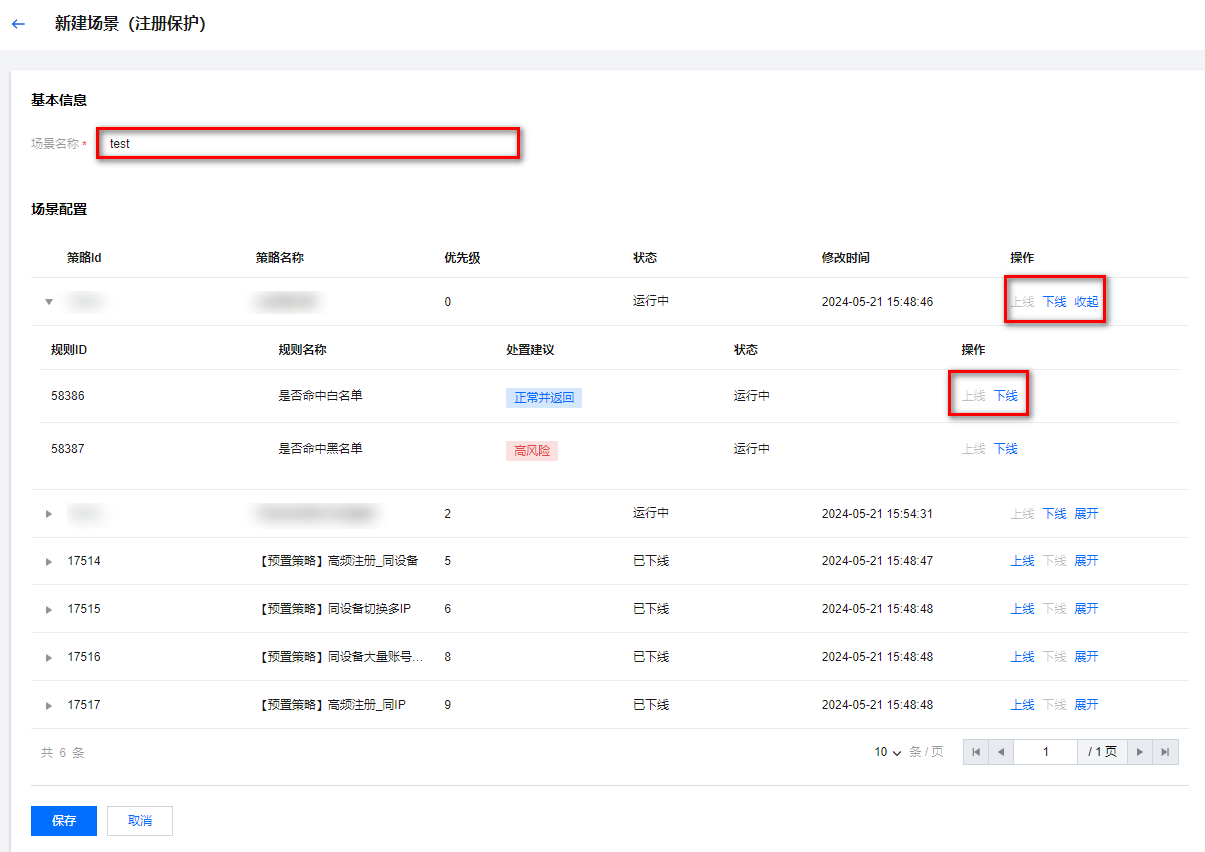Image resolution: width=1205 pixels, height=852 pixels.
Task: Jump to last page arrow
Action: click(1165, 752)
